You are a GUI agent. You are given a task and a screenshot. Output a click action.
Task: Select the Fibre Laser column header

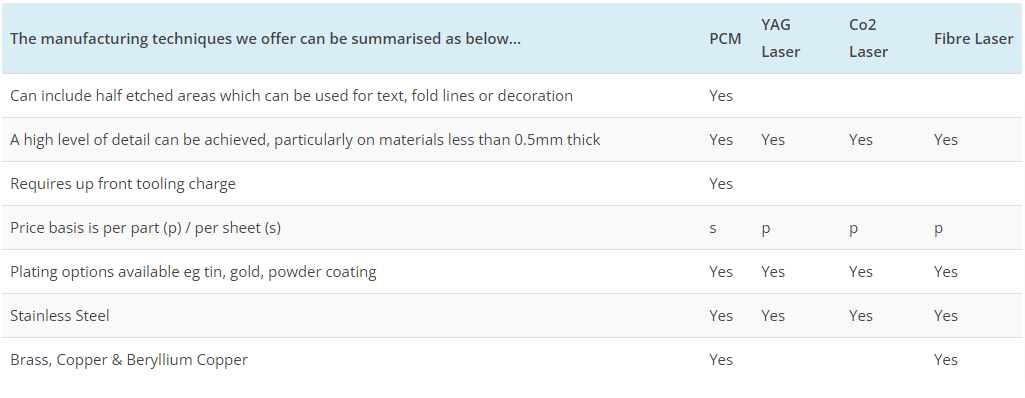[973, 39]
